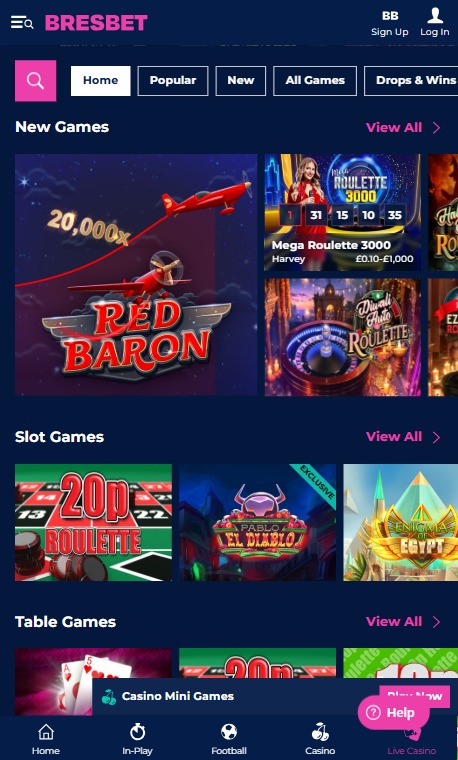This screenshot has width=458, height=760.
Task: Open Casino cherries icon in bottom bar
Action: click(320, 731)
